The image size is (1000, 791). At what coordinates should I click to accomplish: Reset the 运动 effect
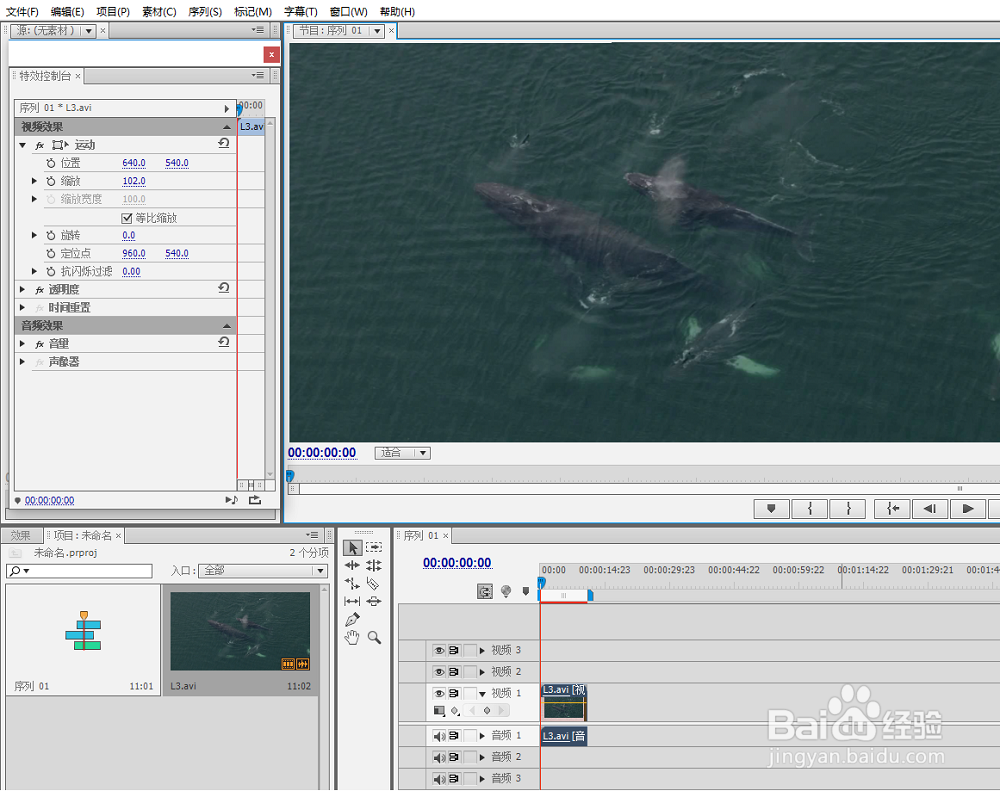click(x=224, y=144)
